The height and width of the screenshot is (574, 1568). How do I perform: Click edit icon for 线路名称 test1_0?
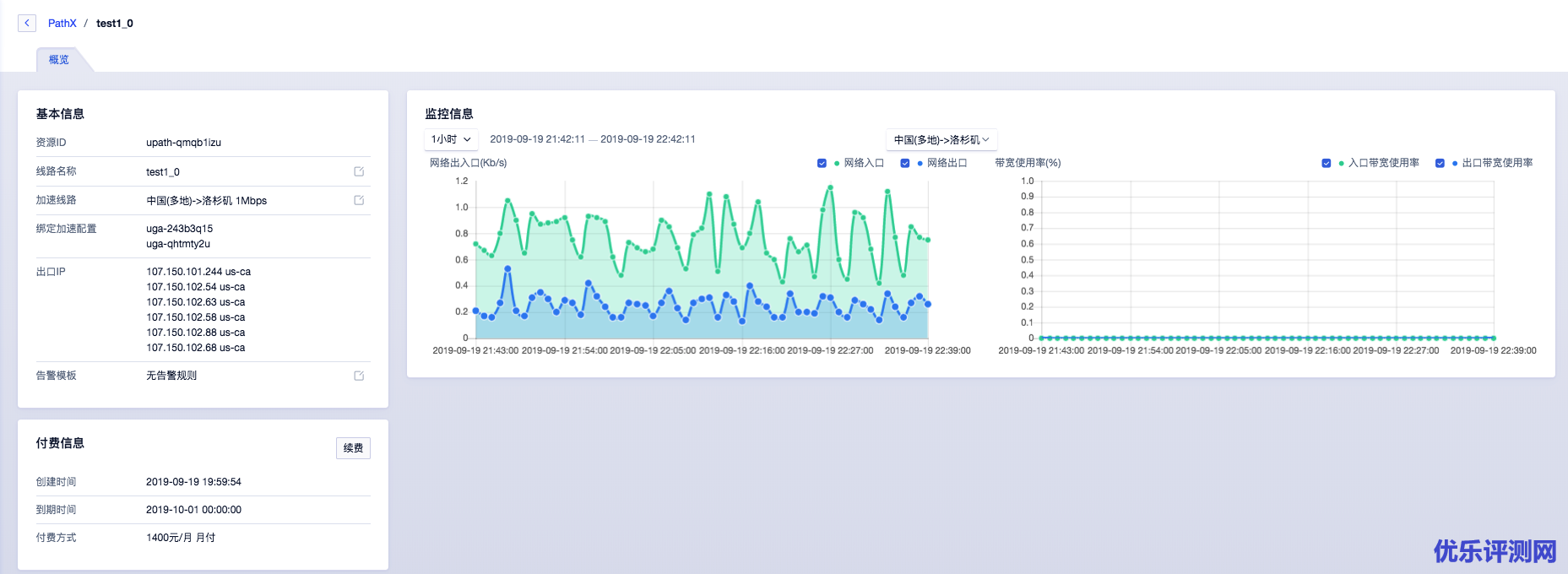[359, 171]
